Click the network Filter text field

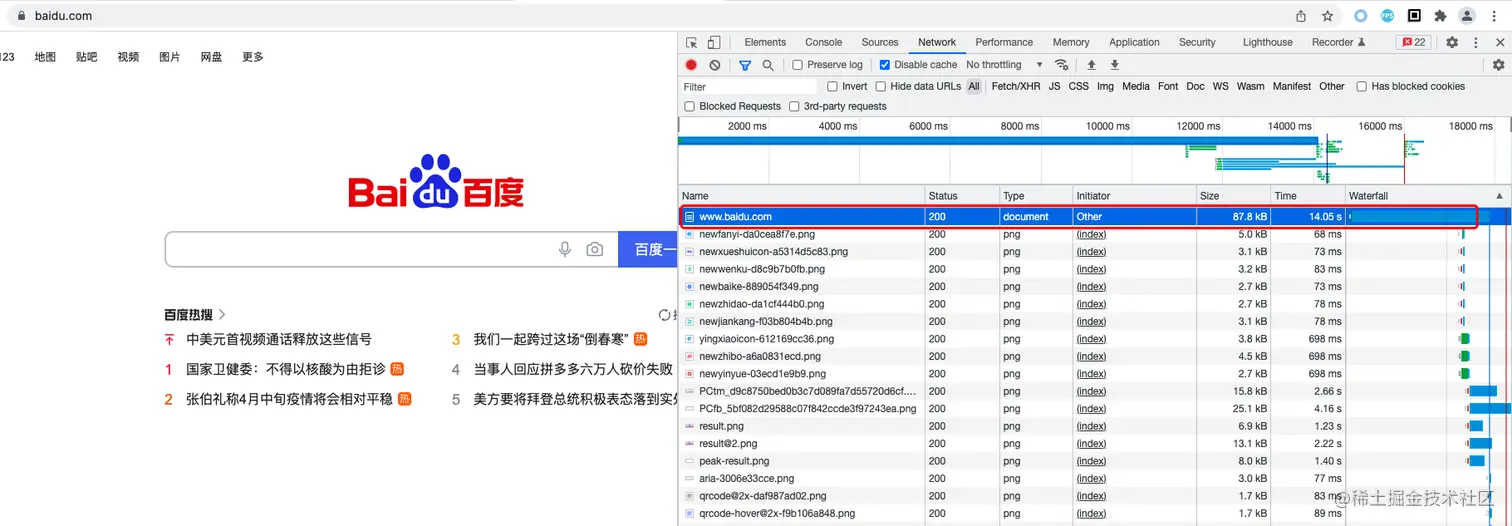[749, 87]
